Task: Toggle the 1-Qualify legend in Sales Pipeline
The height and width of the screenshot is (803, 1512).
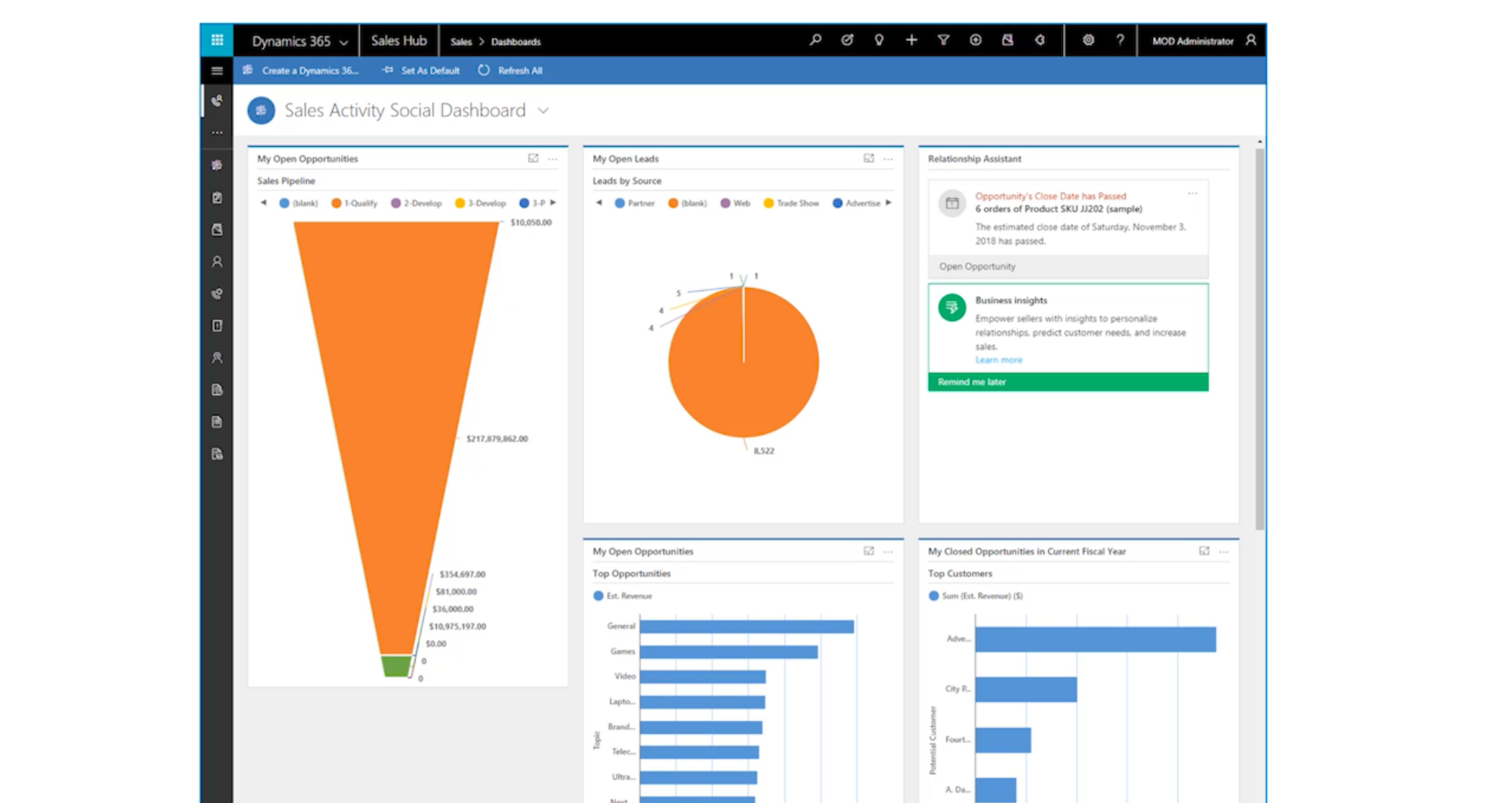Action: click(x=353, y=203)
